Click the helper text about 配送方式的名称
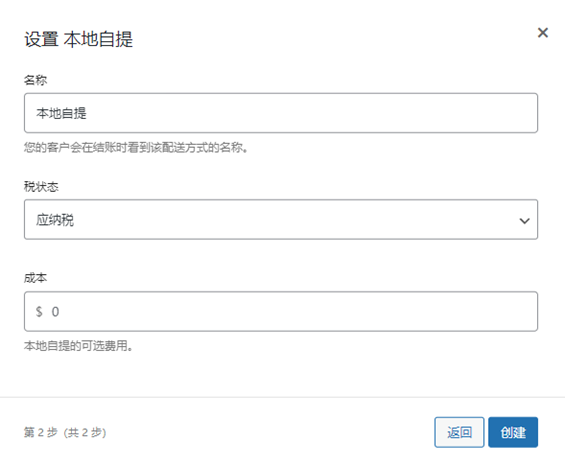 pyautogui.click(x=136, y=147)
